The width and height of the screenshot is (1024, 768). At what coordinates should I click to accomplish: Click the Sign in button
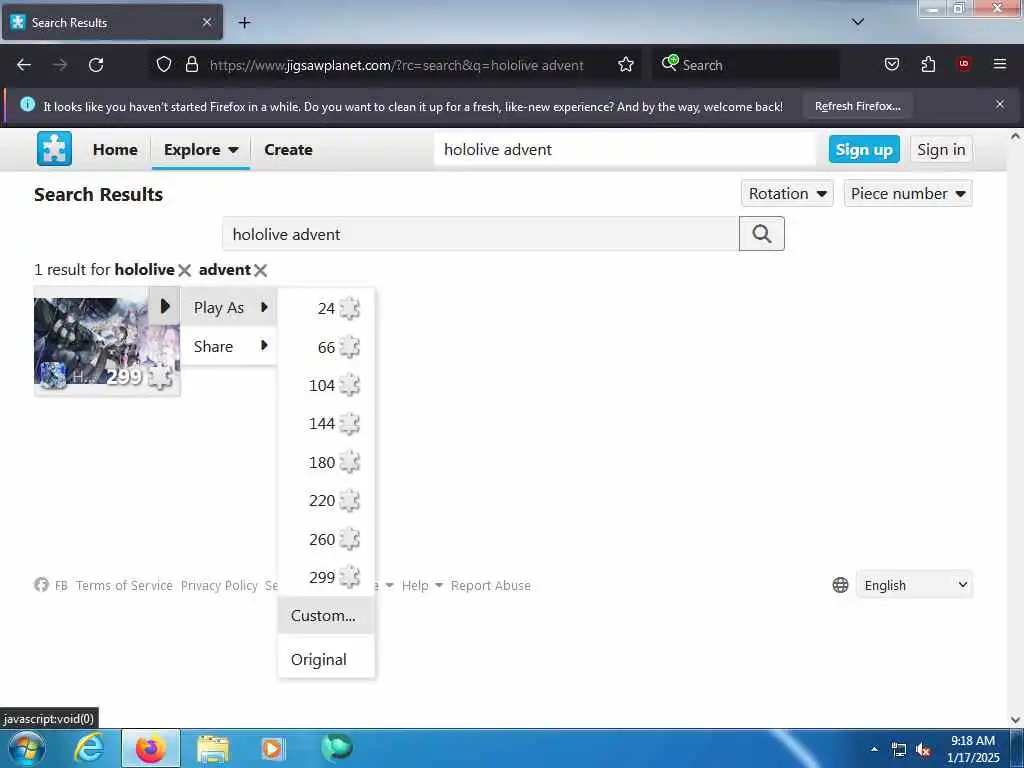point(941,150)
